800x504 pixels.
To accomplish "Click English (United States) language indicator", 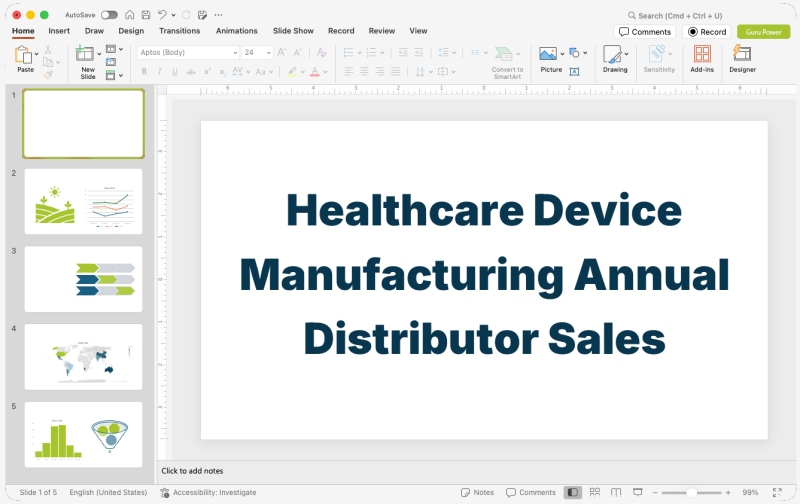I will click(x=108, y=492).
